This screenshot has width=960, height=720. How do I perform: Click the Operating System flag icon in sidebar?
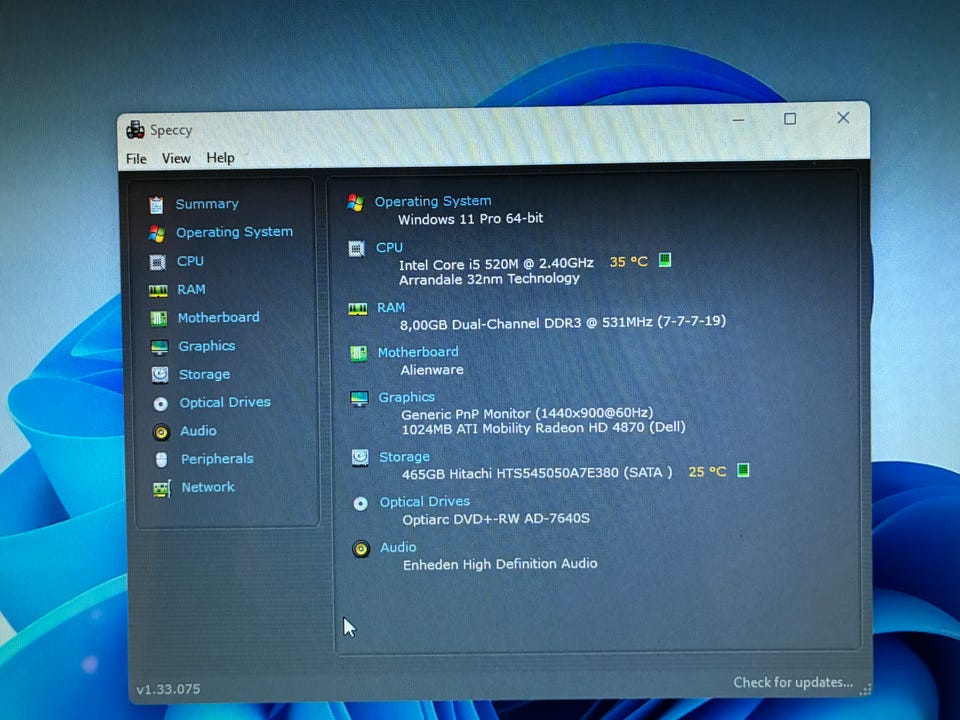coord(157,233)
